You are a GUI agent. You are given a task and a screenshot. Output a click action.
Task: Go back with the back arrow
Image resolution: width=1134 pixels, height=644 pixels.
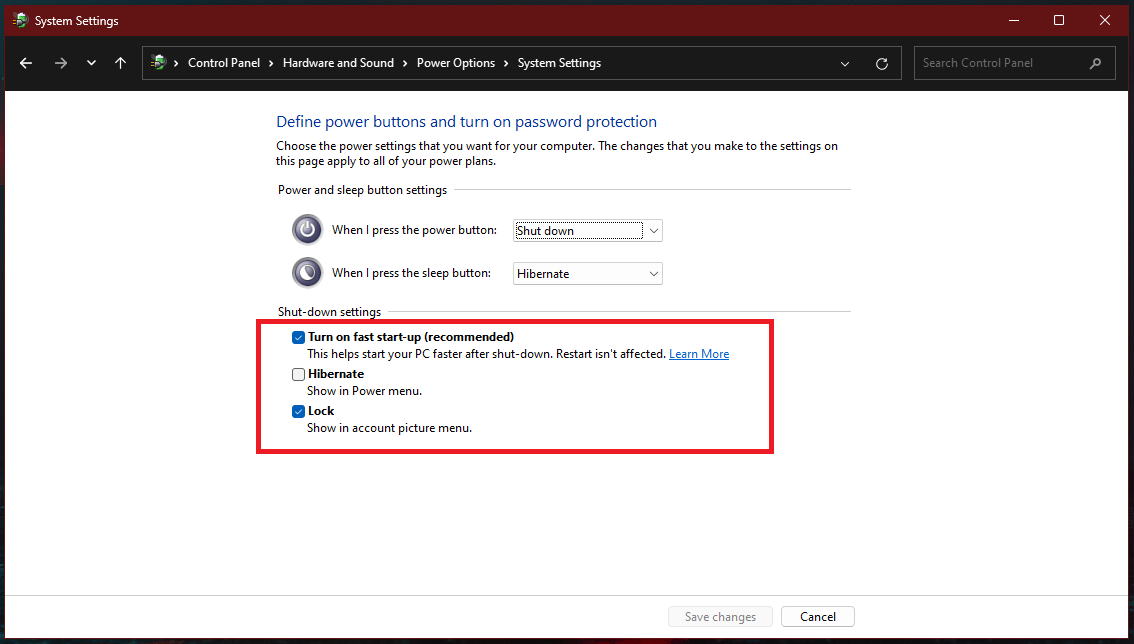(26, 63)
